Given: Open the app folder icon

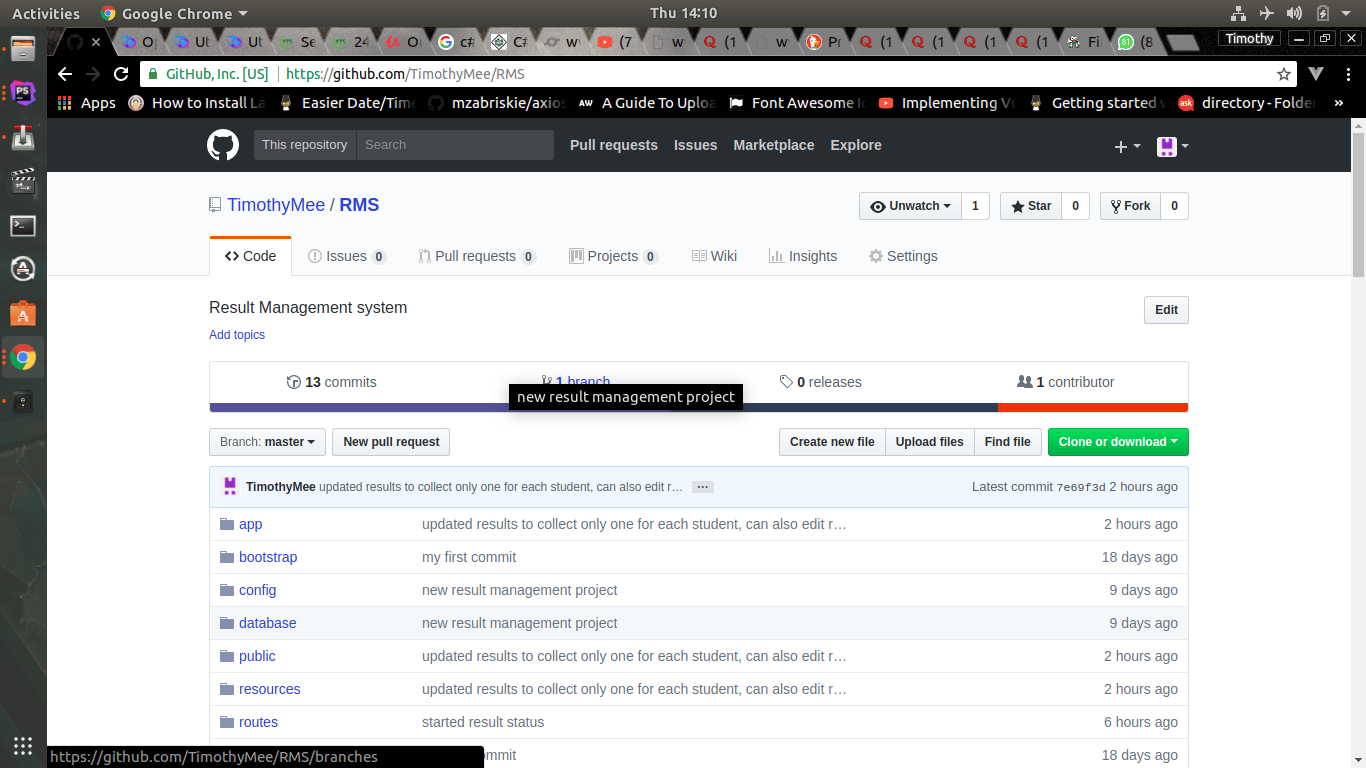Looking at the screenshot, I should pyautogui.click(x=227, y=524).
